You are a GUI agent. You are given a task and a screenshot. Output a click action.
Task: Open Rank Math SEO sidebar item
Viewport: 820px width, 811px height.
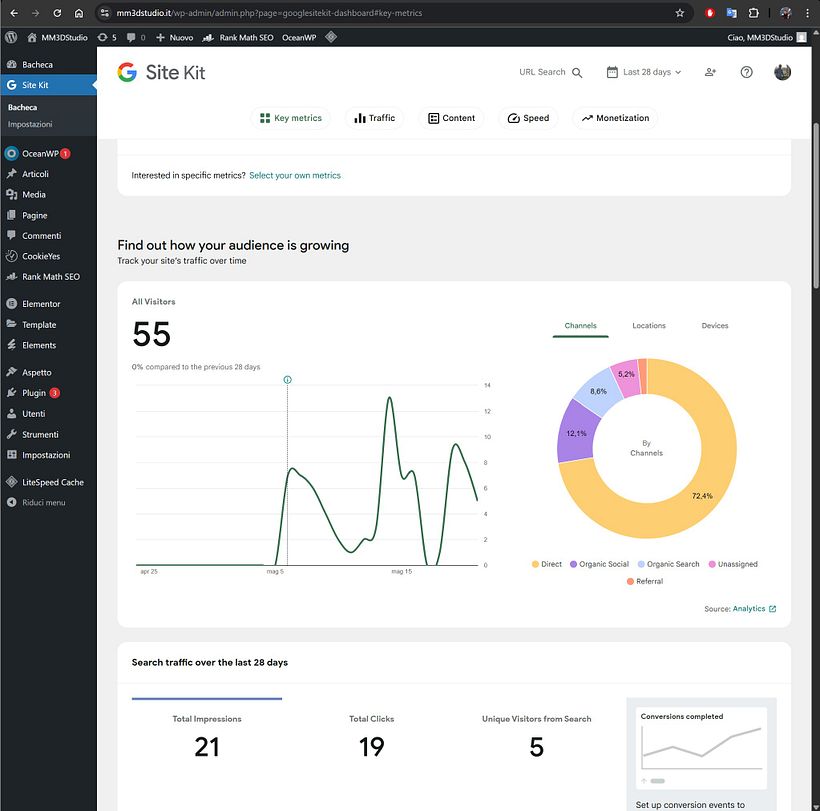click(x=48, y=277)
